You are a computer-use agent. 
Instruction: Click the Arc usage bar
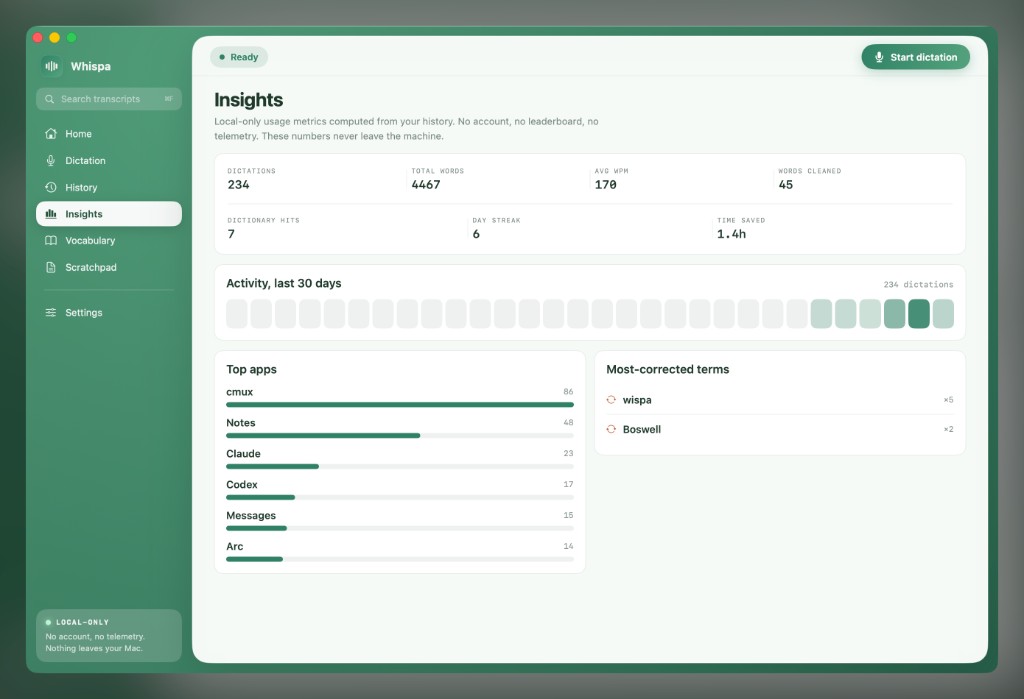(400, 559)
